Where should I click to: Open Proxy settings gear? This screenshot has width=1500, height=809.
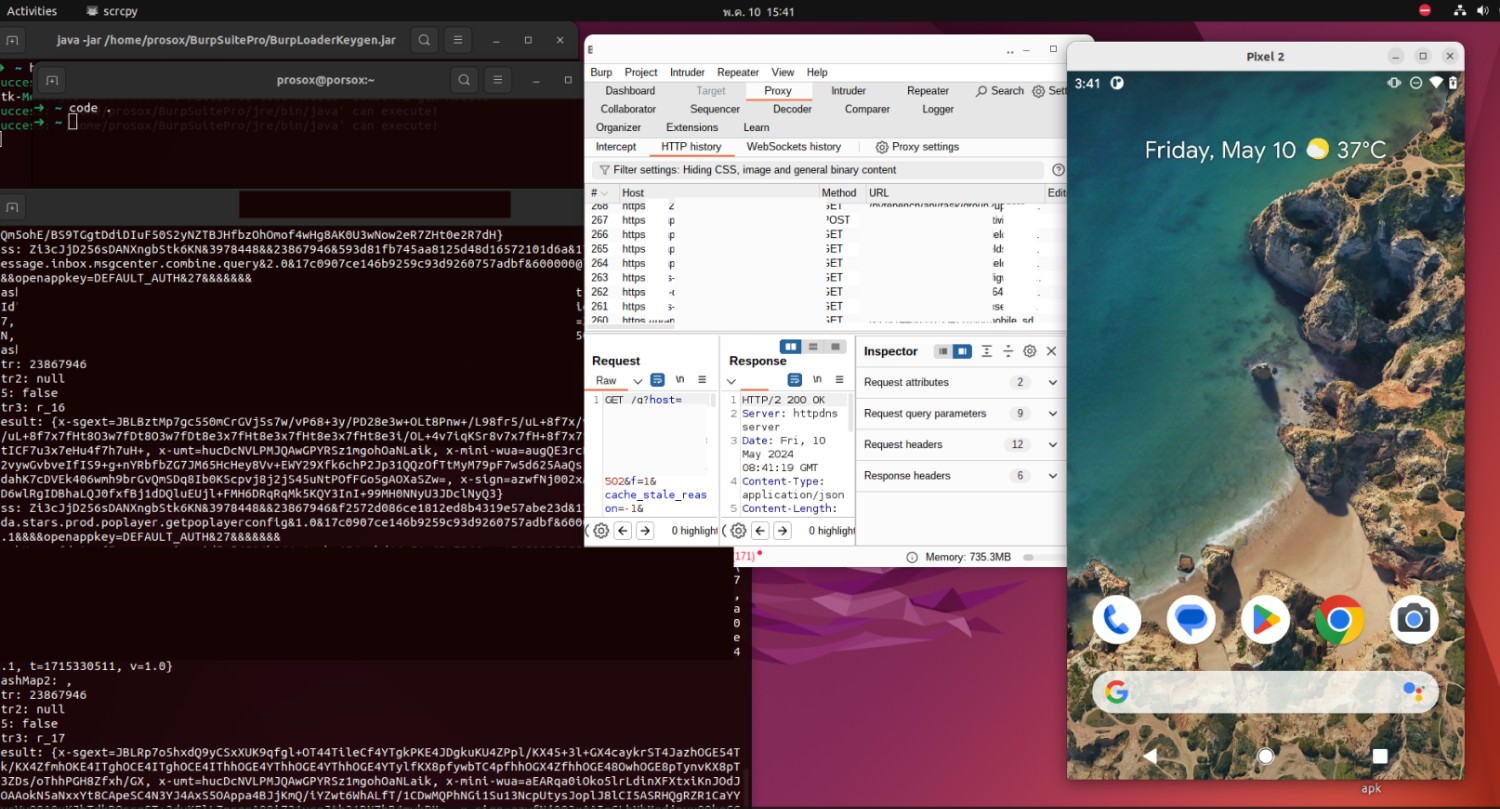click(x=882, y=147)
